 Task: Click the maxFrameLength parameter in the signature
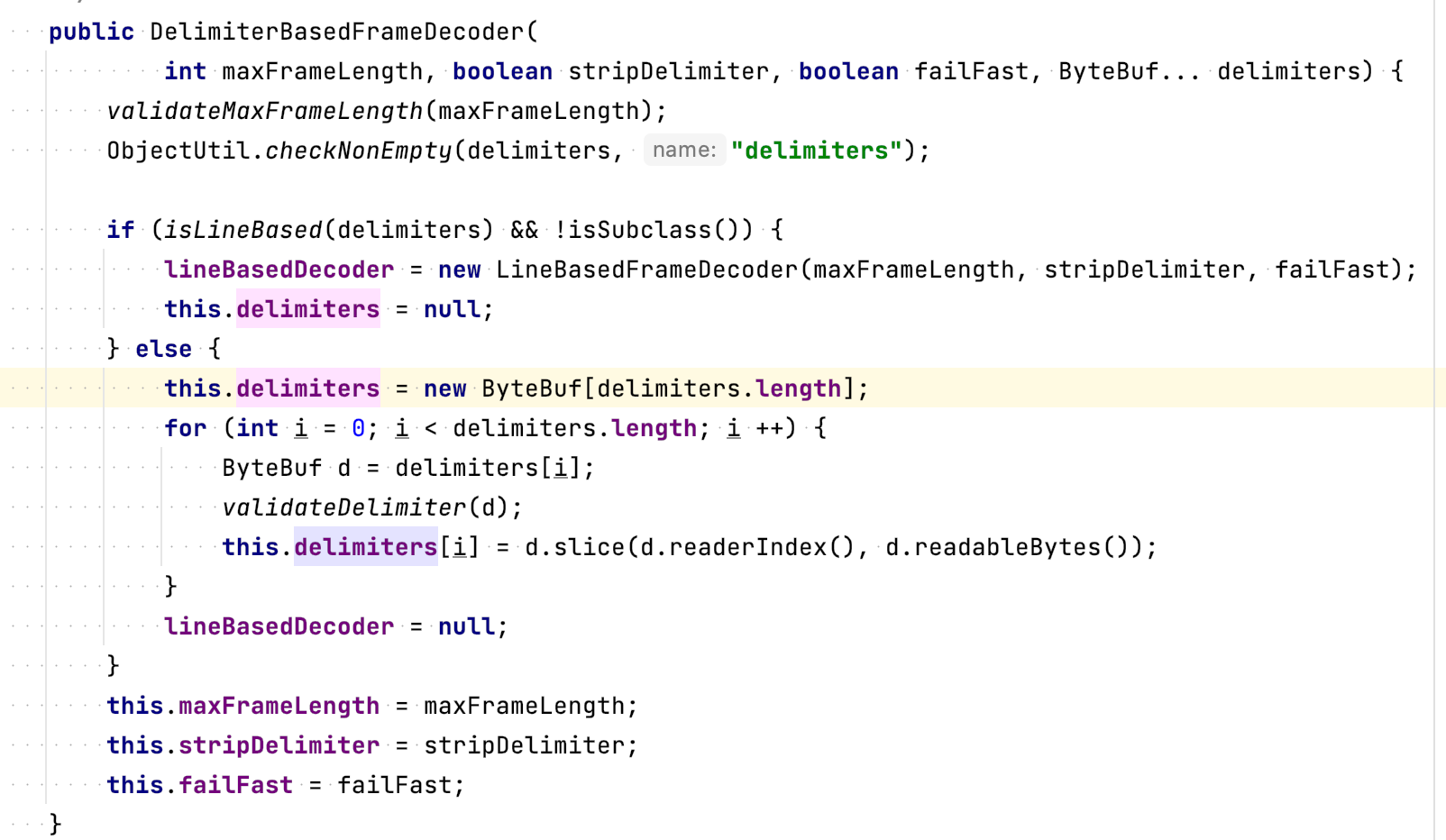click(x=322, y=71)
